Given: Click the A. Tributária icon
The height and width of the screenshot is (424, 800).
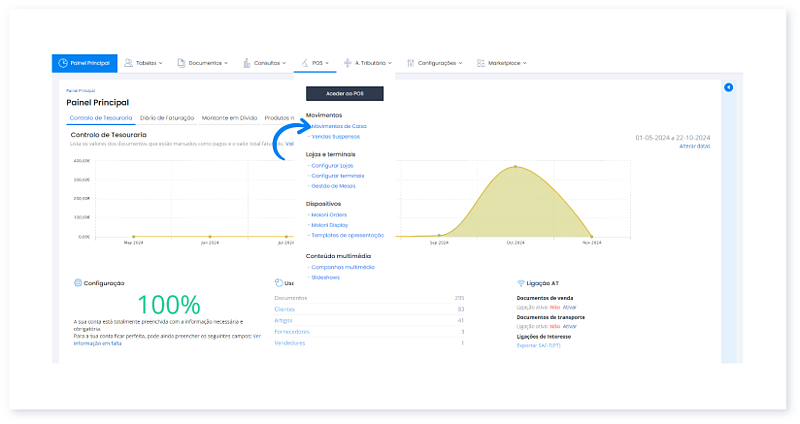Looking at the screenshot, I should 347,63.
